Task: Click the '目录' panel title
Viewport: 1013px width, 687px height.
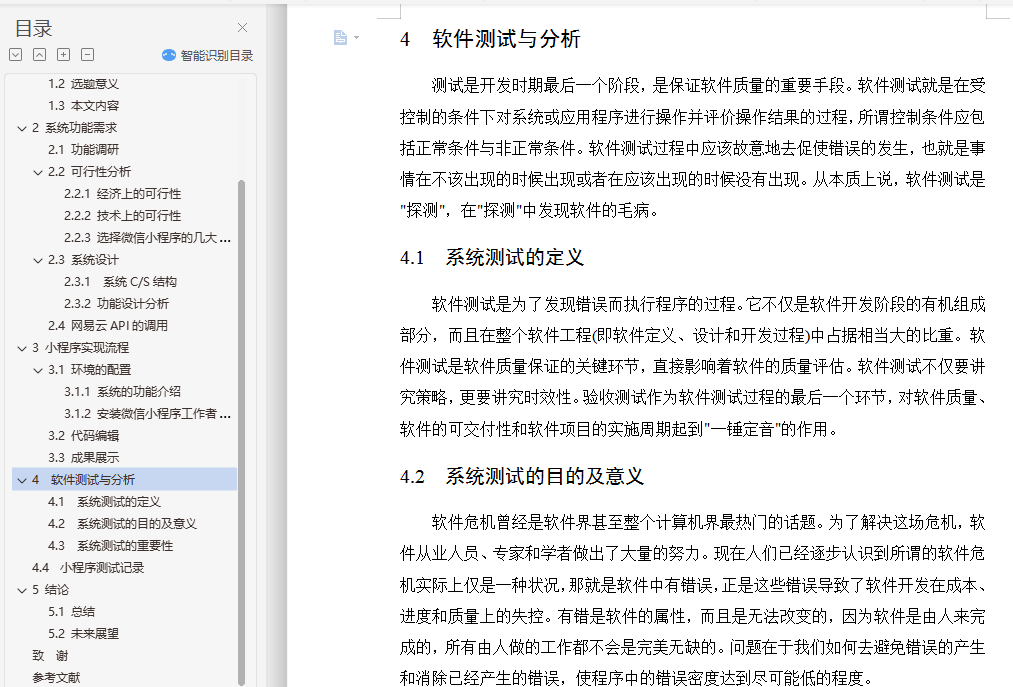Action: pyautogui.click(x=33, y=28)
